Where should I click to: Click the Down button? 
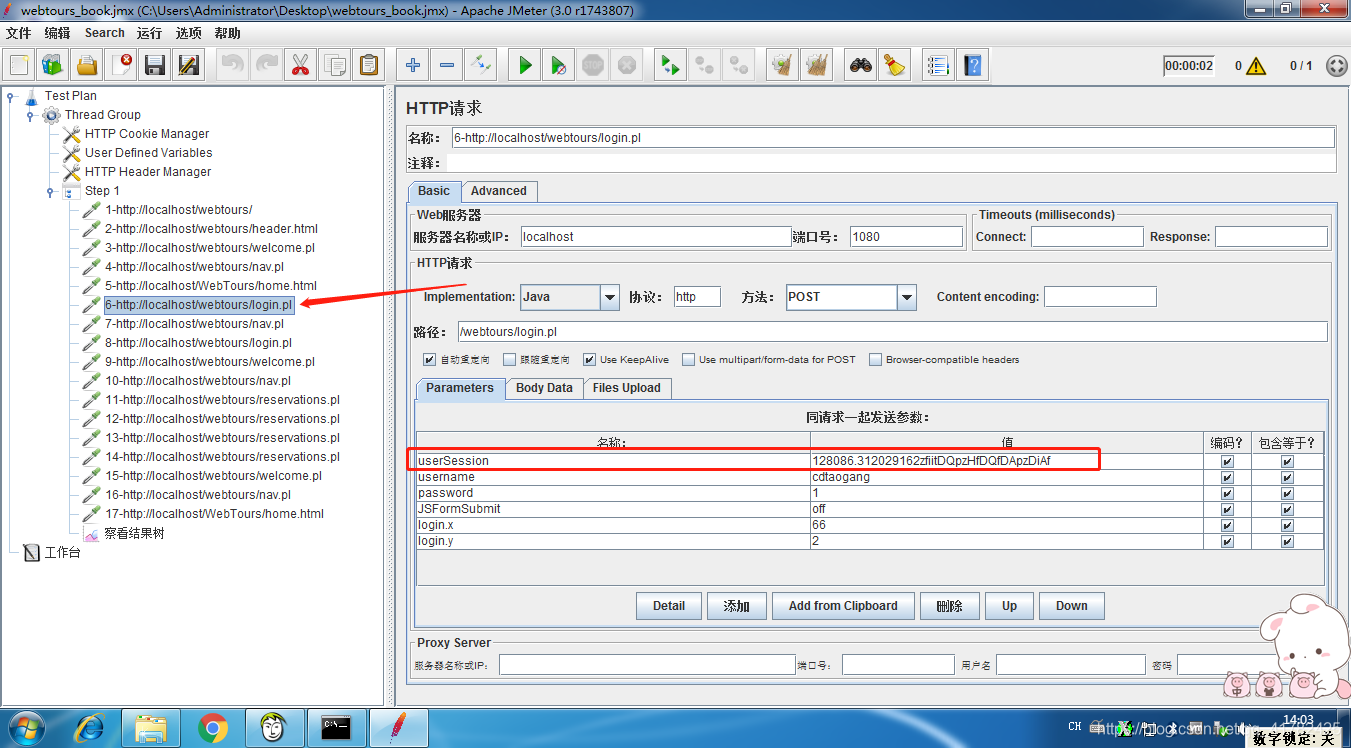1071,606
